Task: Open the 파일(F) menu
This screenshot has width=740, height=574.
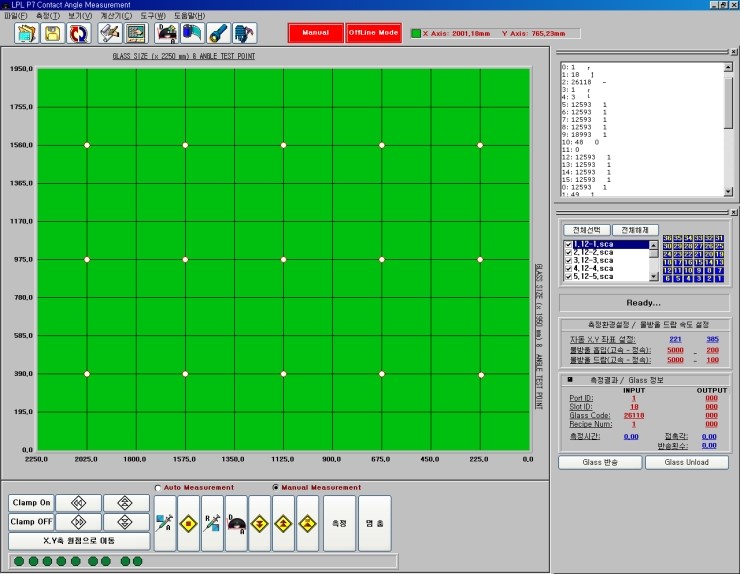Action: [16, 16]
